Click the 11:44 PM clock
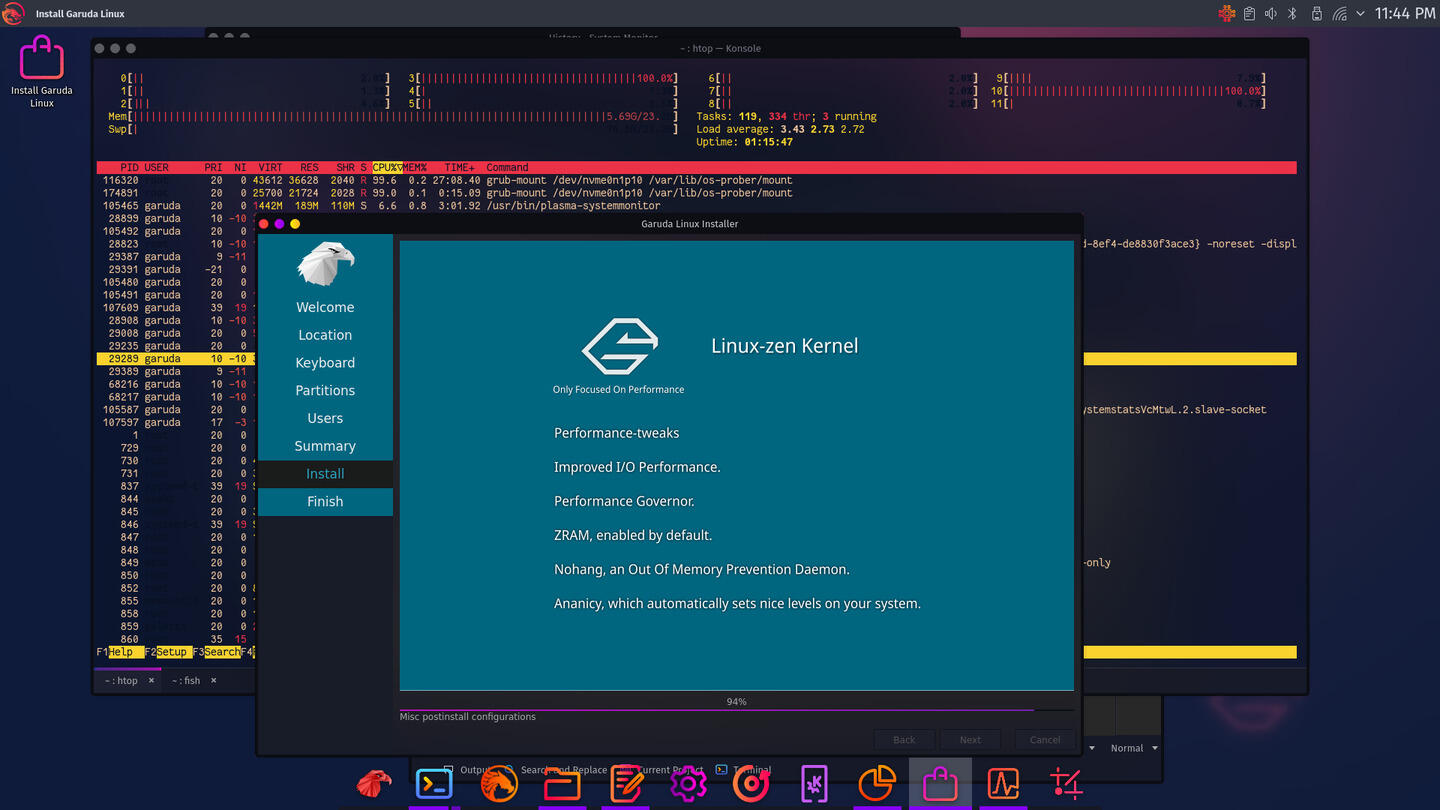Viewport: 1440px width, 810px height. pos(1405,14)
